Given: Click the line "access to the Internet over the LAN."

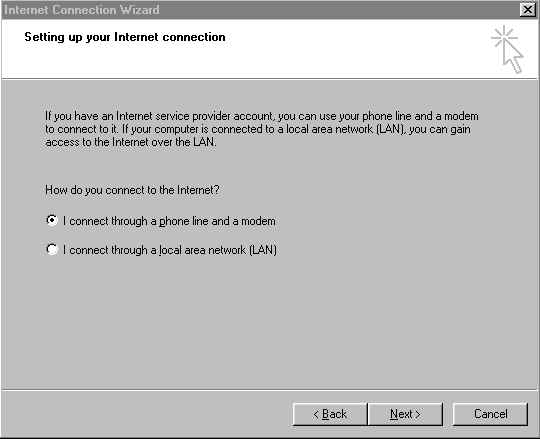Looking at the screenshot, I should tap(131, 142).
